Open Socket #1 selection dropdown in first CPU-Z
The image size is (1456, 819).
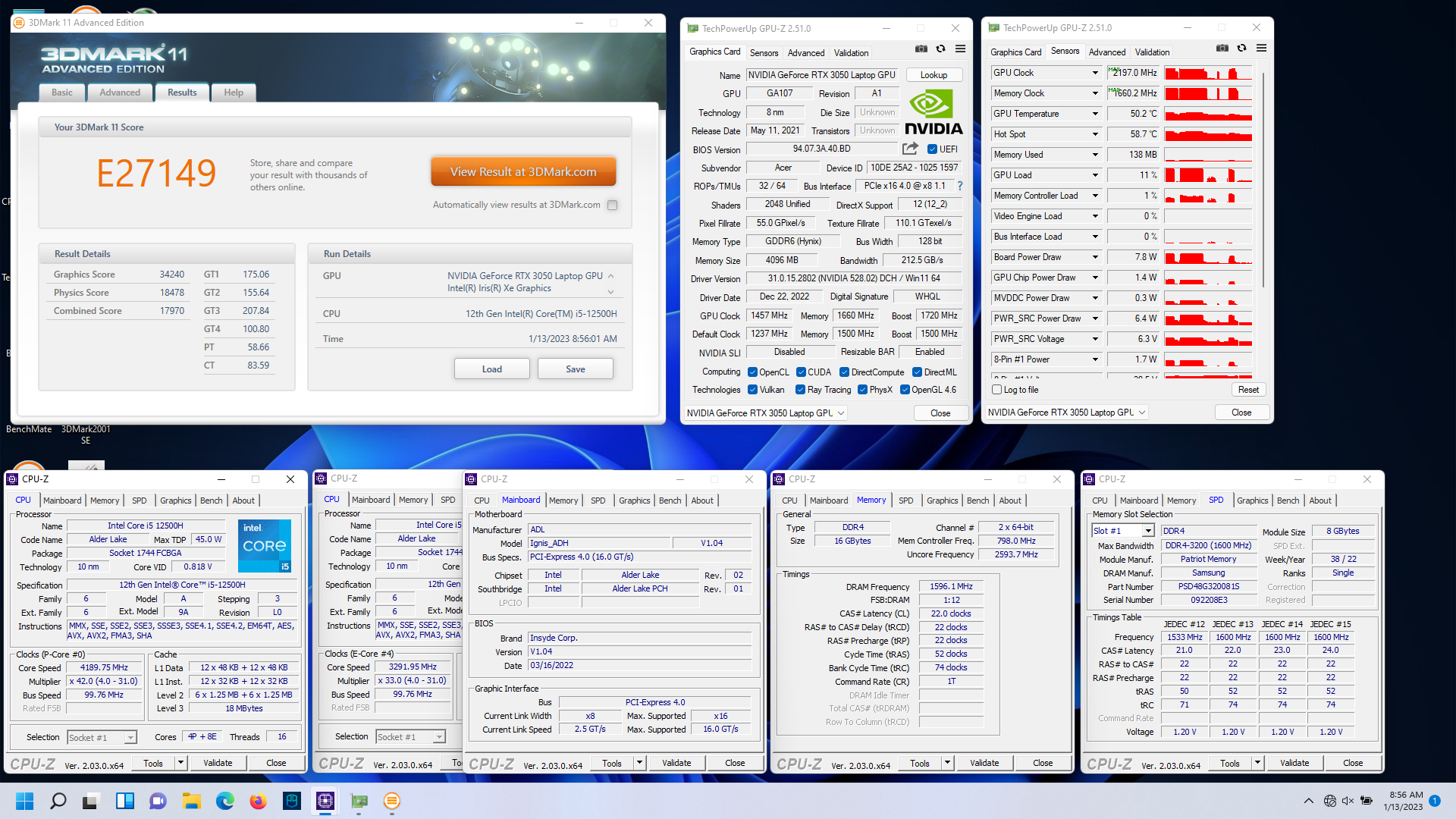[x=130, y=738]
